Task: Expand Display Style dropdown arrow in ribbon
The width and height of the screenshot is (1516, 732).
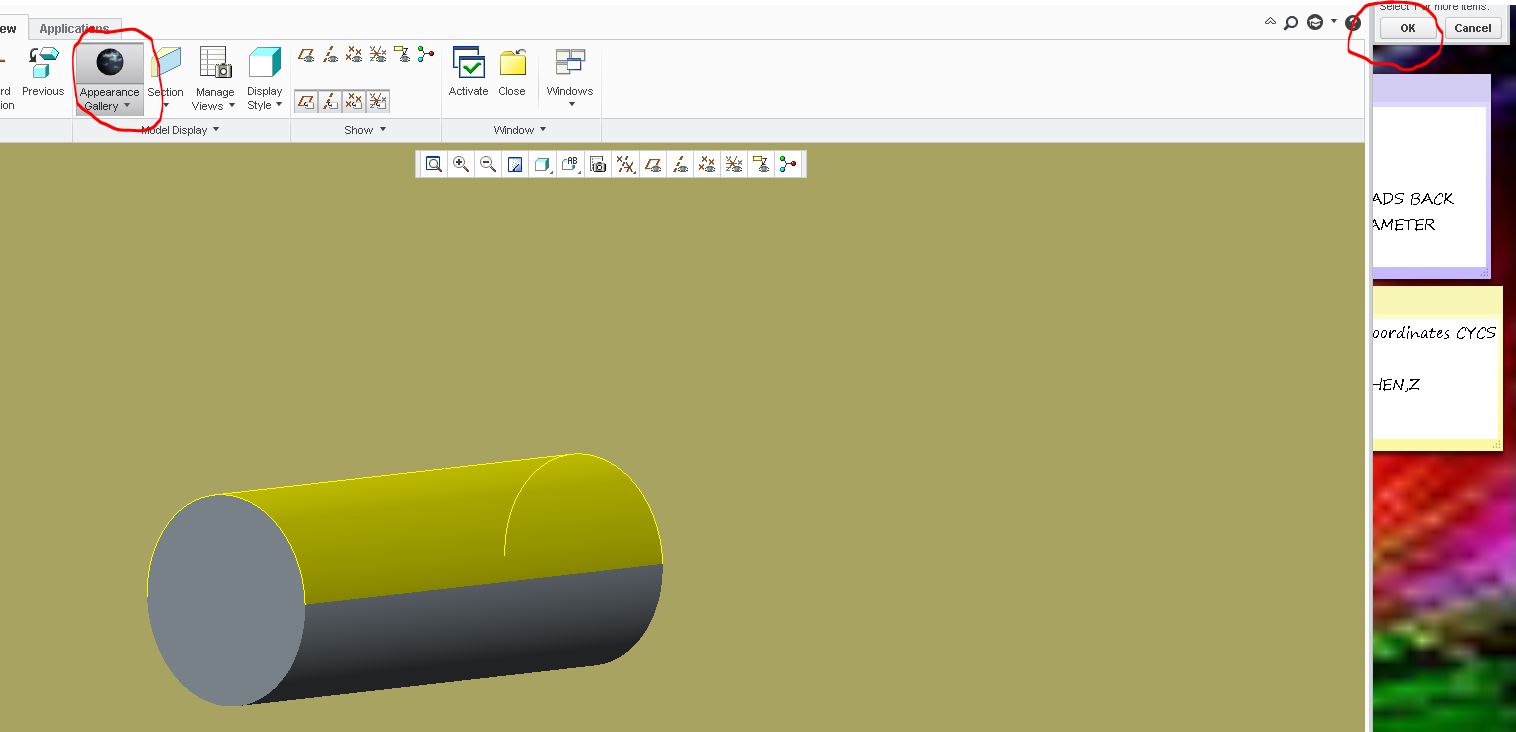Action: [x=279, y=105]
